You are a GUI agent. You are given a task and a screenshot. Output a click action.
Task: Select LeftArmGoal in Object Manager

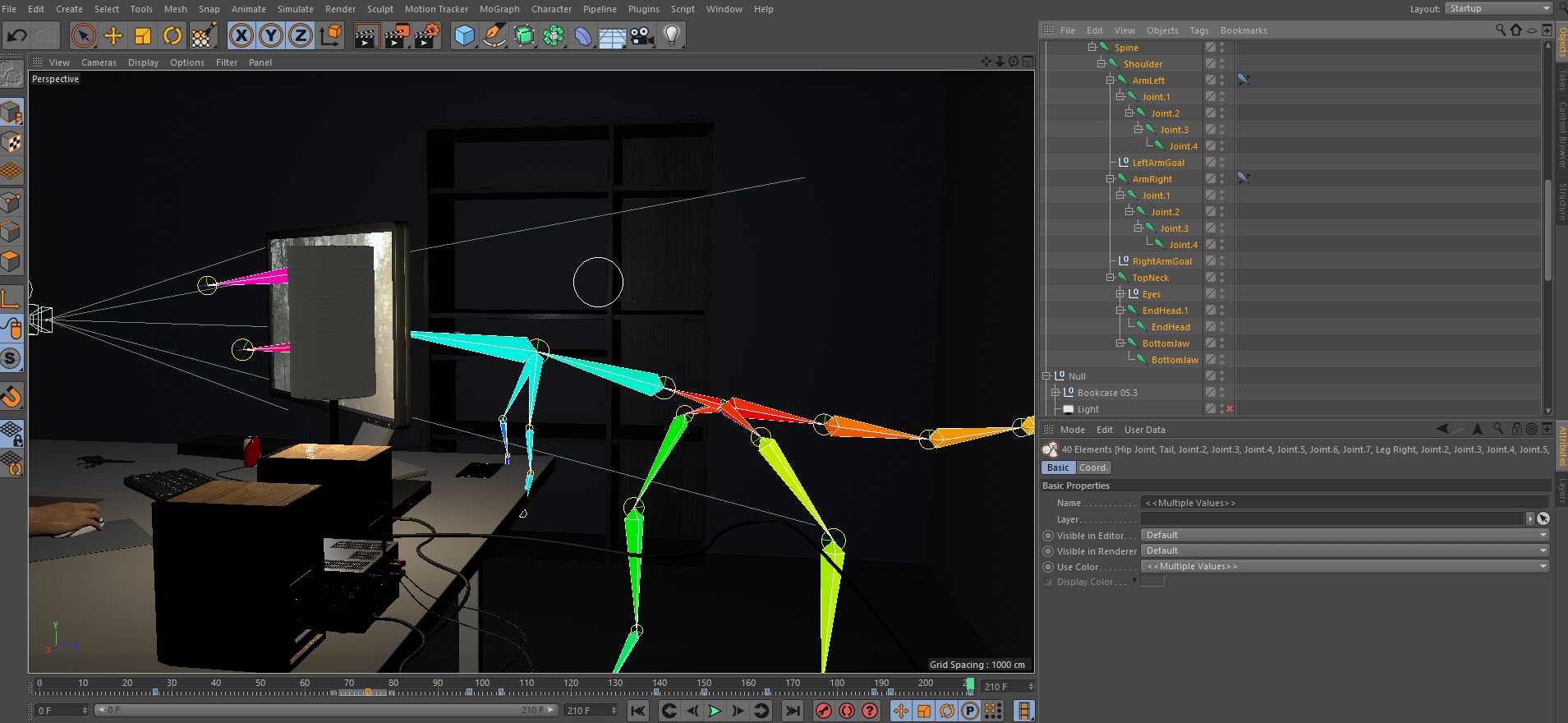tap(1158, 163)
